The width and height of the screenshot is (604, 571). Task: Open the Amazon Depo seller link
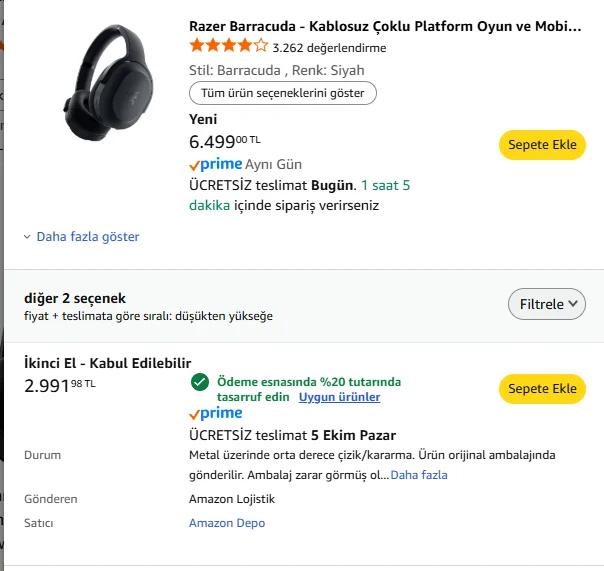click(x=227, y=523)
